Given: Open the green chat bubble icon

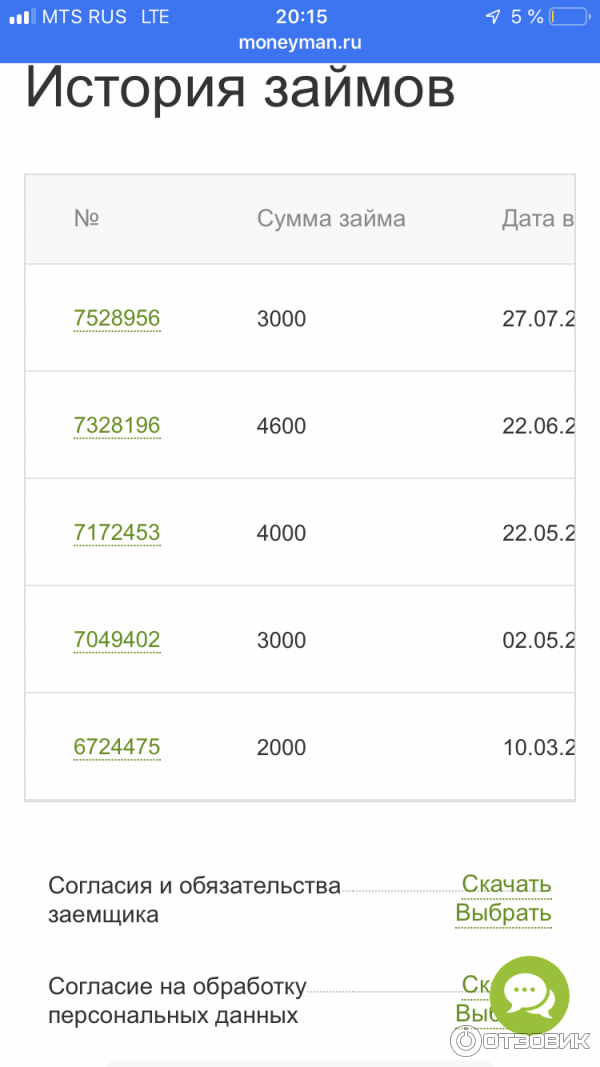Looking at the screenshot, I should [528, 995].
